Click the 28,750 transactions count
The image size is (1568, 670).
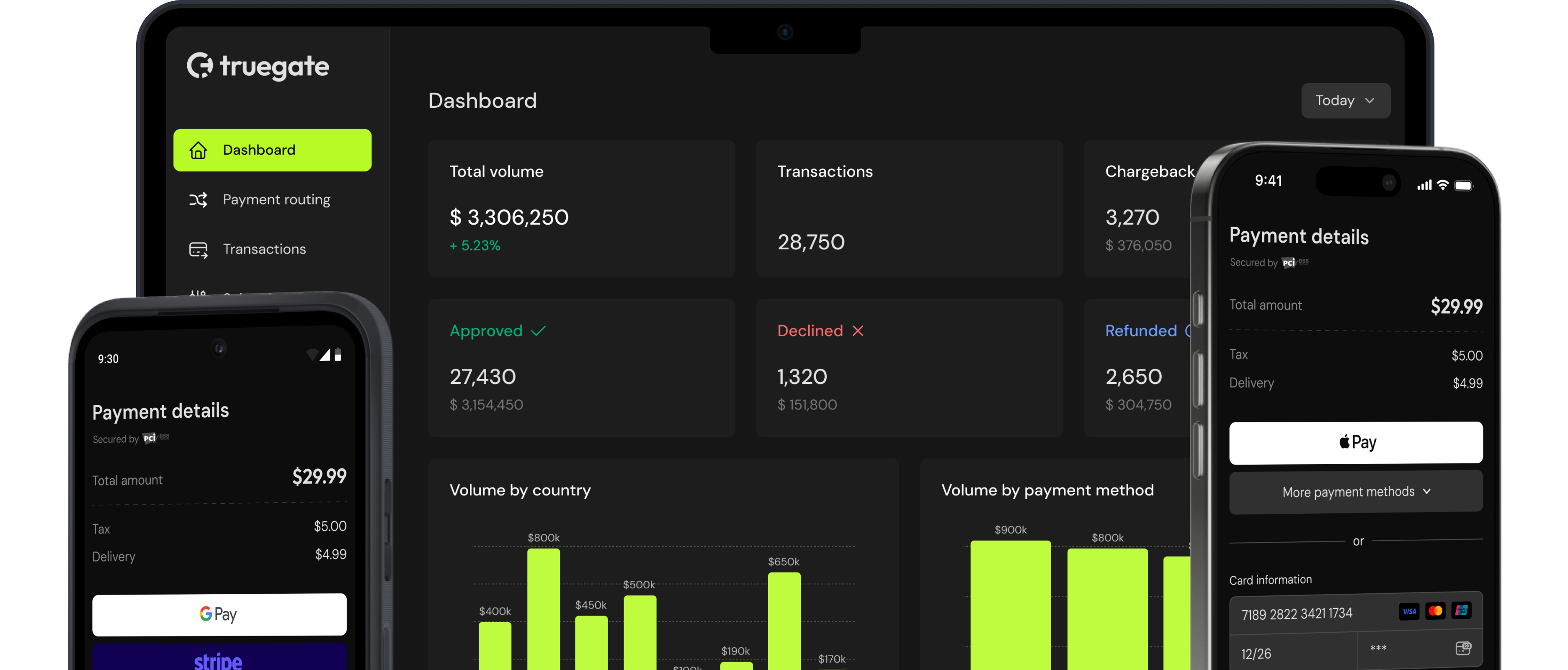[811, 243]
